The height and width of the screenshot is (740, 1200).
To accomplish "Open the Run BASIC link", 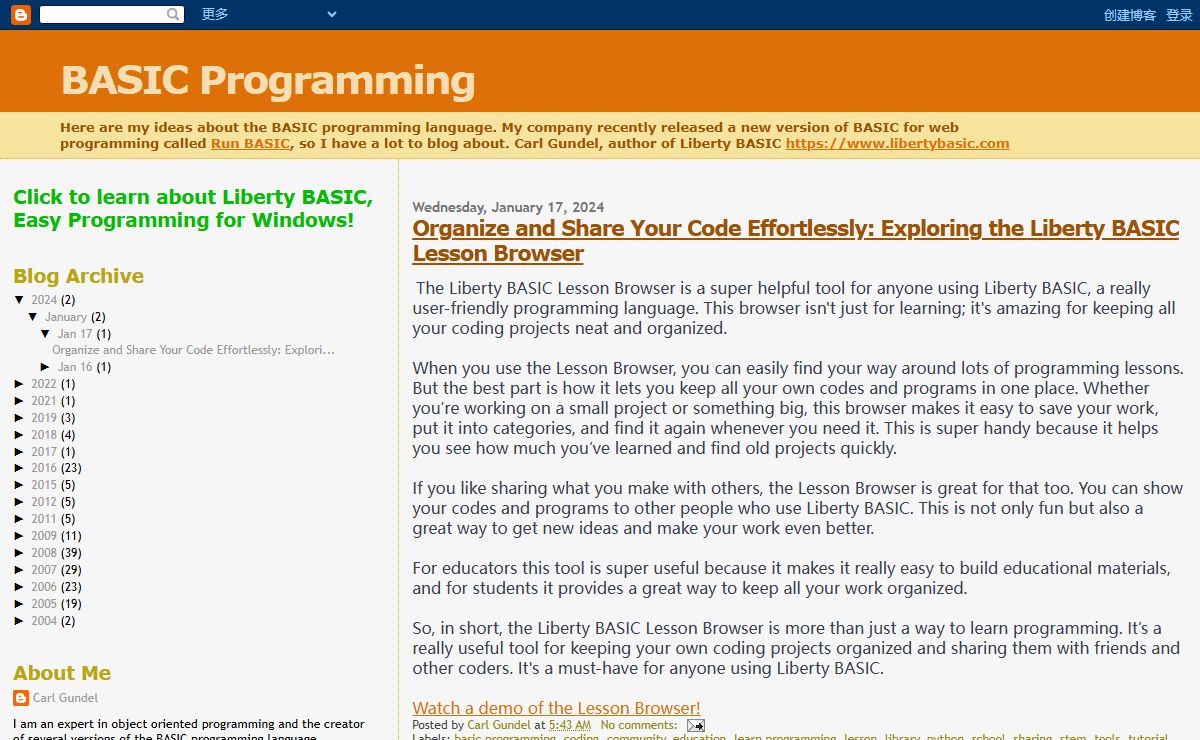I will pyautogui.click(x=250, y=143).
